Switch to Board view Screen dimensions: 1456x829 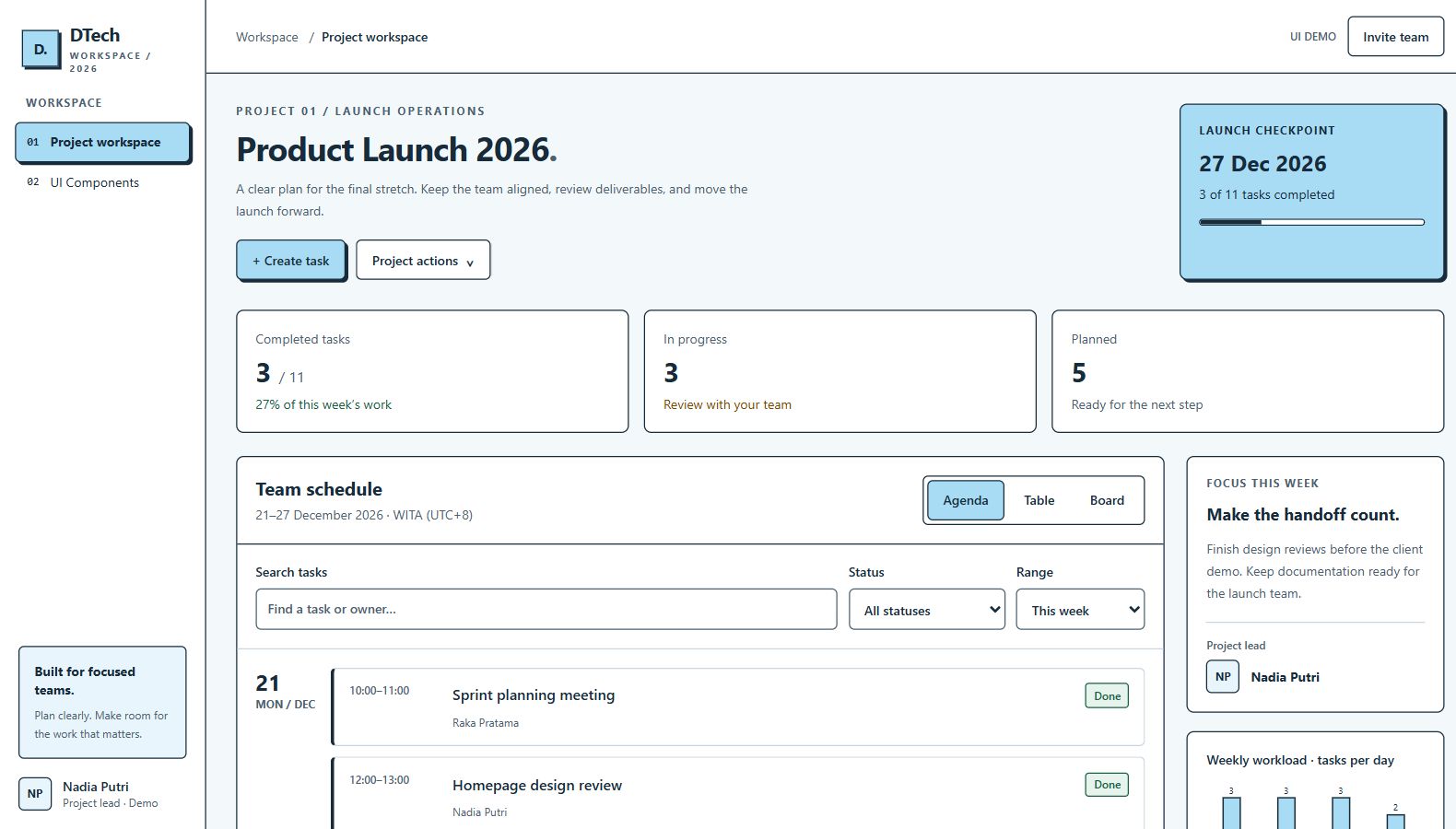1107,500
